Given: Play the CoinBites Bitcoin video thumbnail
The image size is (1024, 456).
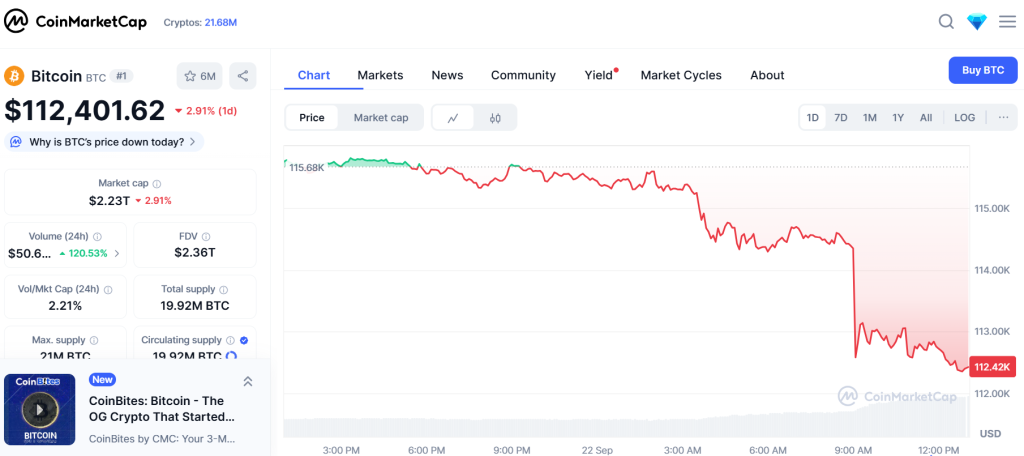Looking at the screenshot, I should (40, 409).
